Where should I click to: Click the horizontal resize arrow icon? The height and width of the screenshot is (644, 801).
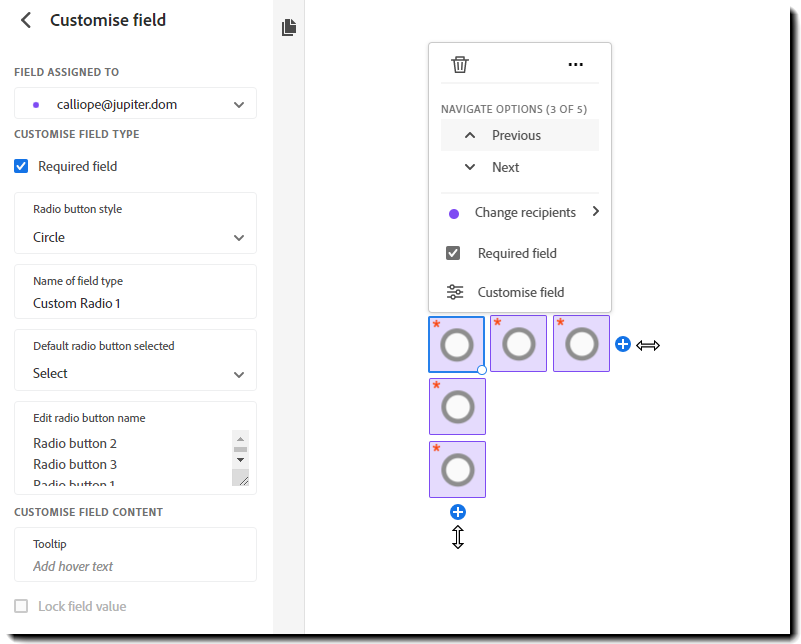click(x=648, y=345)
